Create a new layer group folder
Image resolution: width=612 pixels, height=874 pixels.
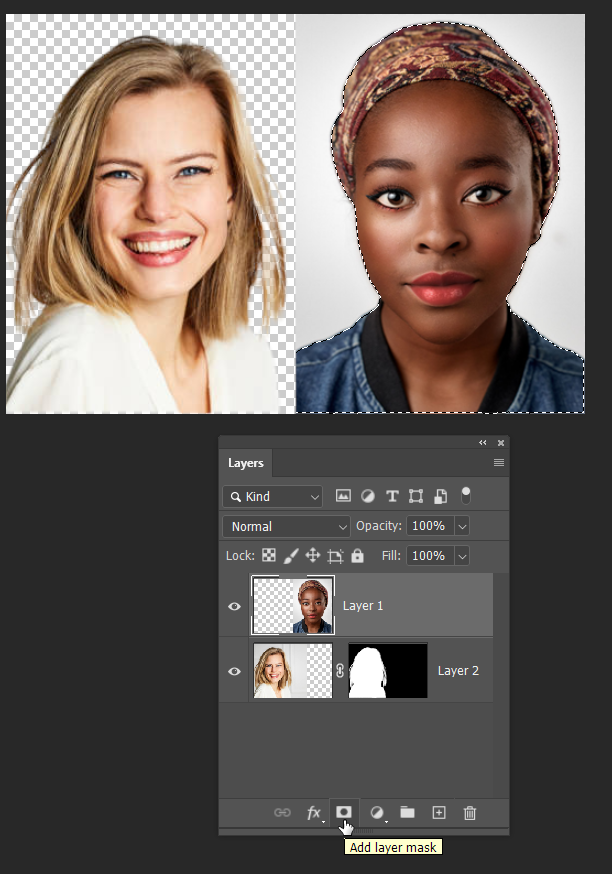pyautogui.click(x=407, y=812)
